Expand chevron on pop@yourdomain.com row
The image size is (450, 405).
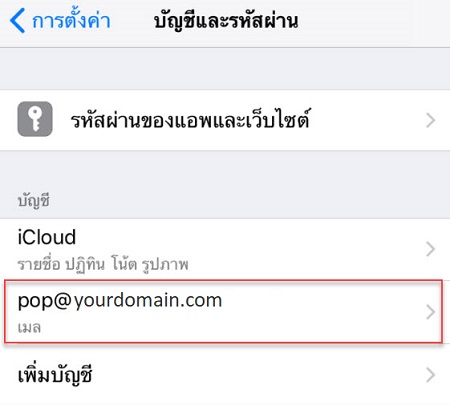pos(431,312)
